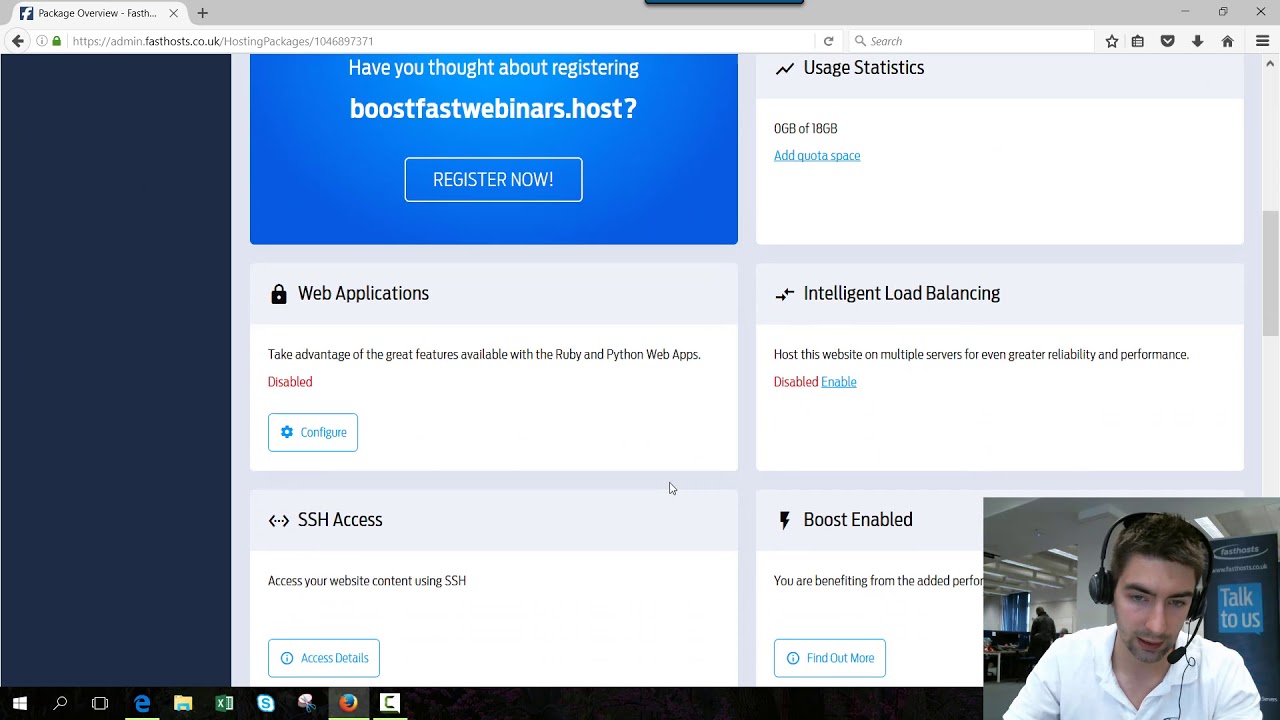
Task: Bookmark this page with star icon
Action: (1112, 41)
